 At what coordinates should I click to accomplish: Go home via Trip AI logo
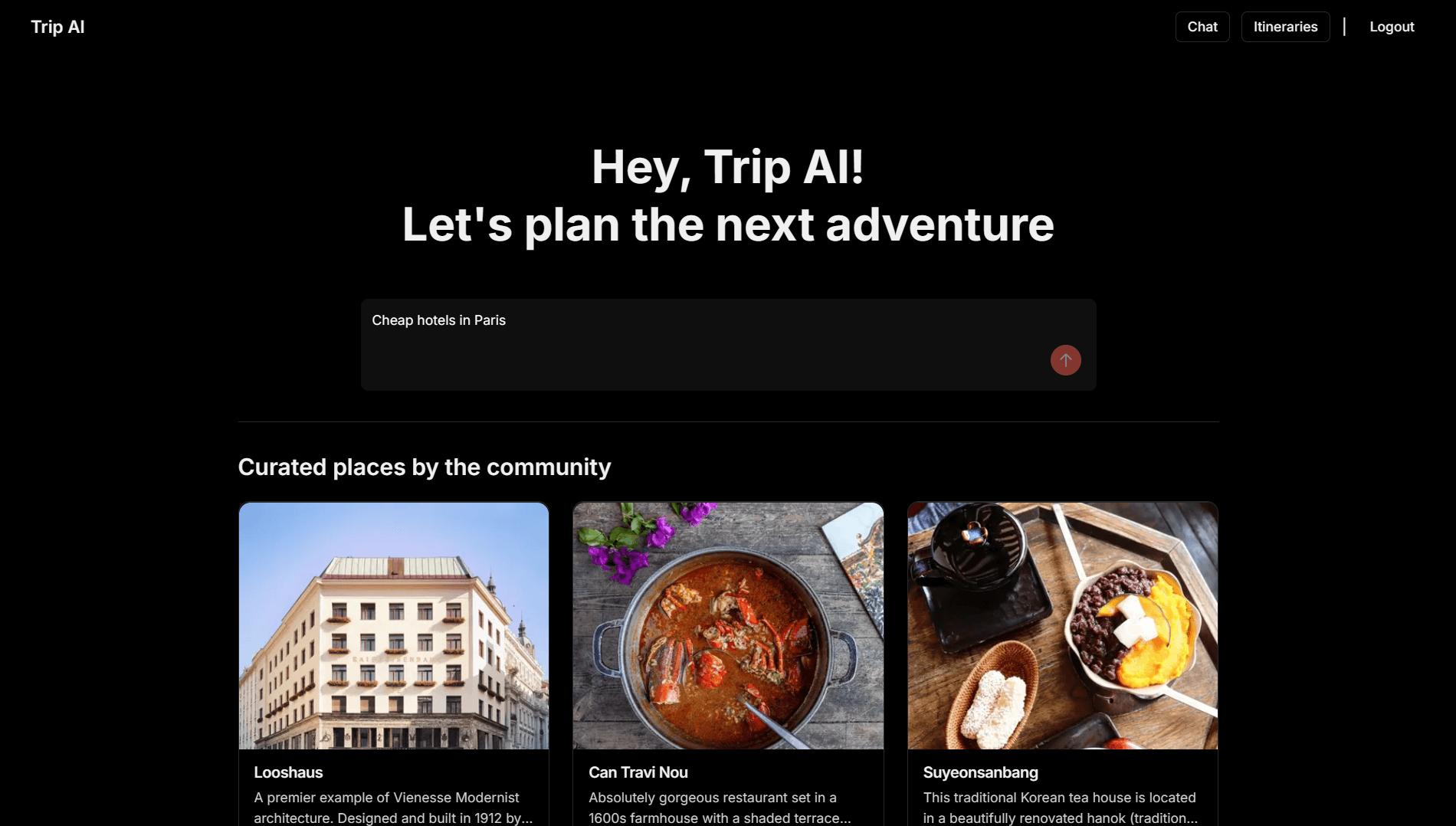(x=57, y=27)
